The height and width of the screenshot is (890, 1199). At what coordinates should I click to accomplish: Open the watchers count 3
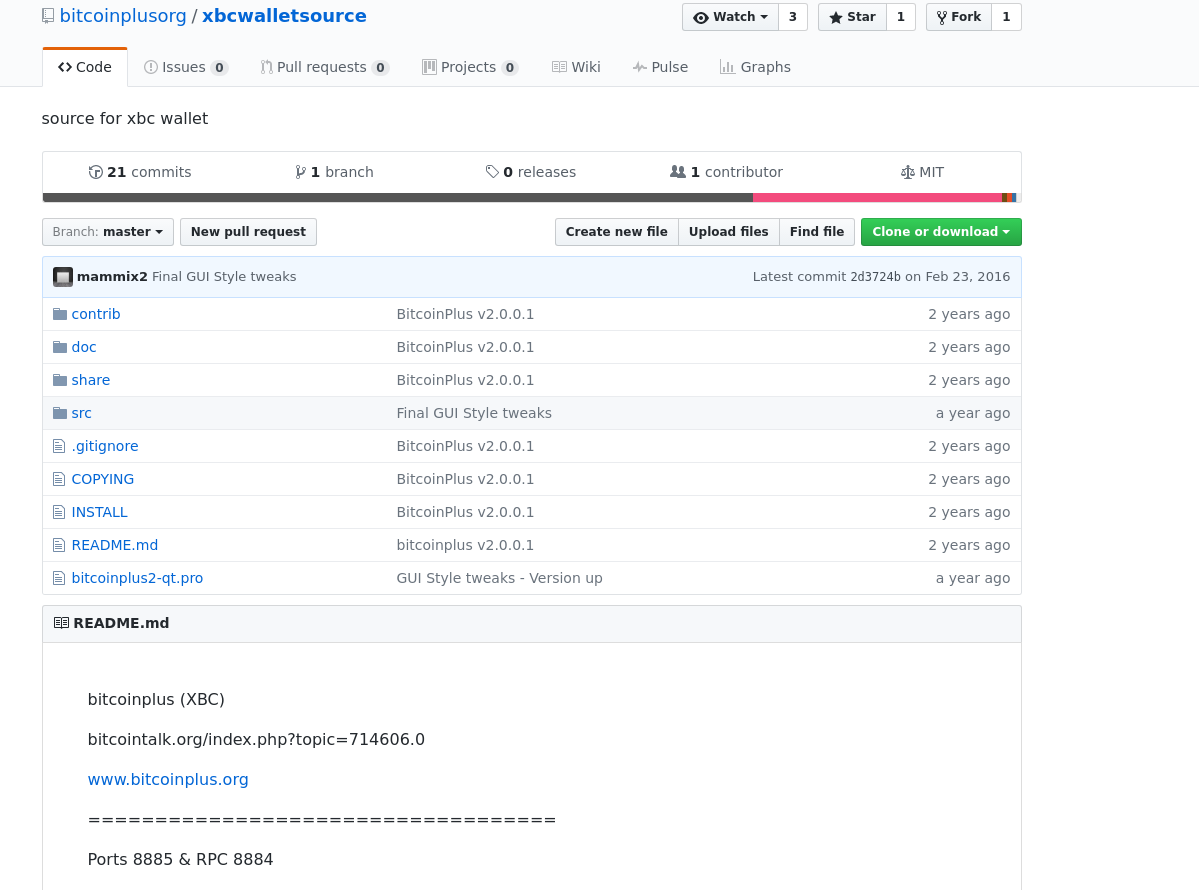[x=793, y=17]
